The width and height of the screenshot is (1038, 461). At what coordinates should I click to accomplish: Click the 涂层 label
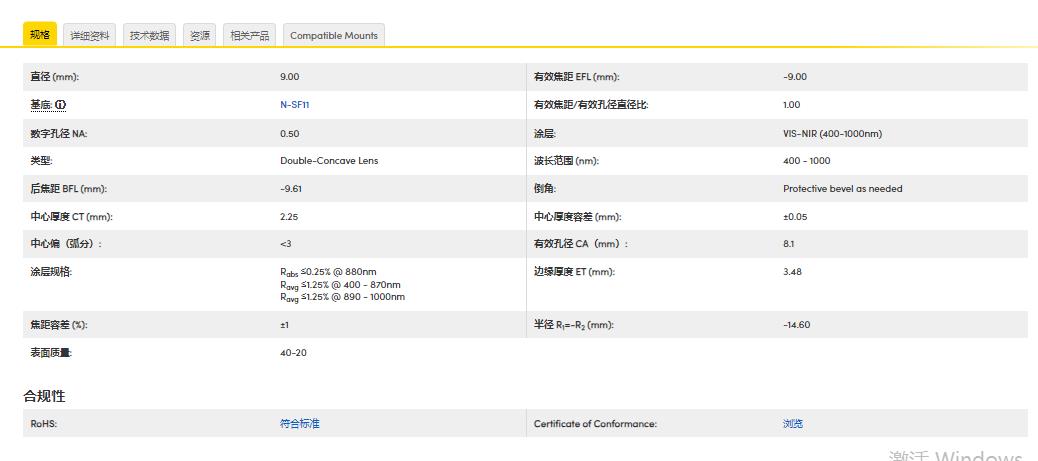pyautogui.click(x=545, y=133)
